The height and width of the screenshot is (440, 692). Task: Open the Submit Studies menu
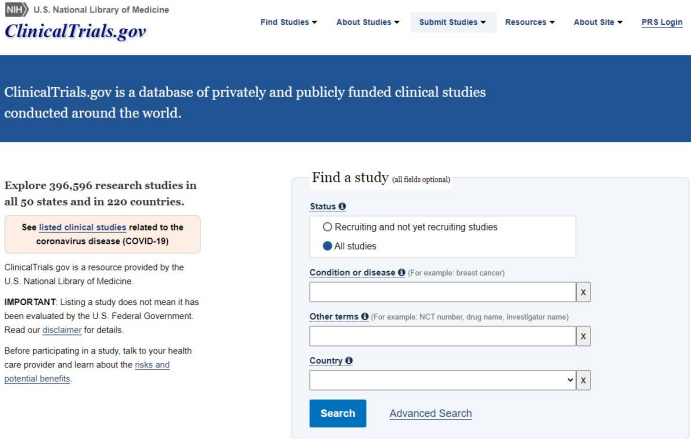click(x=453, y=22)
